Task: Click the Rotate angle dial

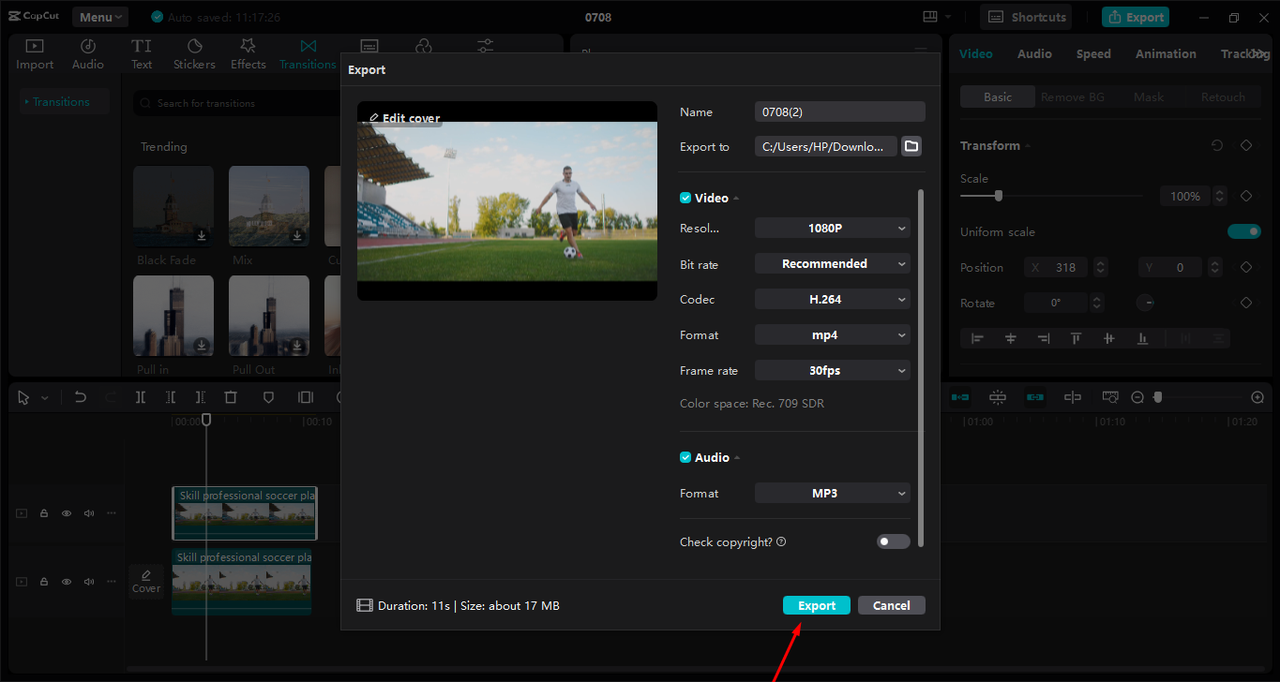Action: [x=1147, y=303]
